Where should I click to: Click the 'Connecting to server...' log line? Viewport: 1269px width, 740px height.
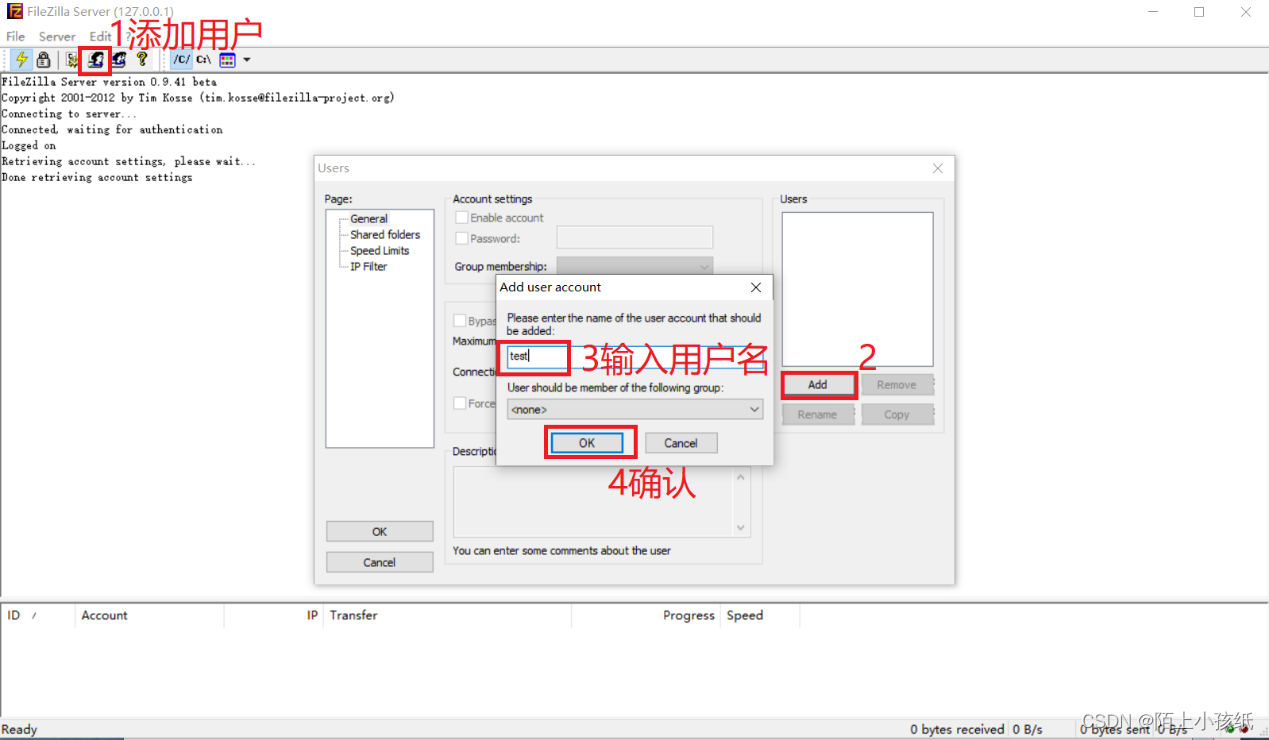coord(69,113)
